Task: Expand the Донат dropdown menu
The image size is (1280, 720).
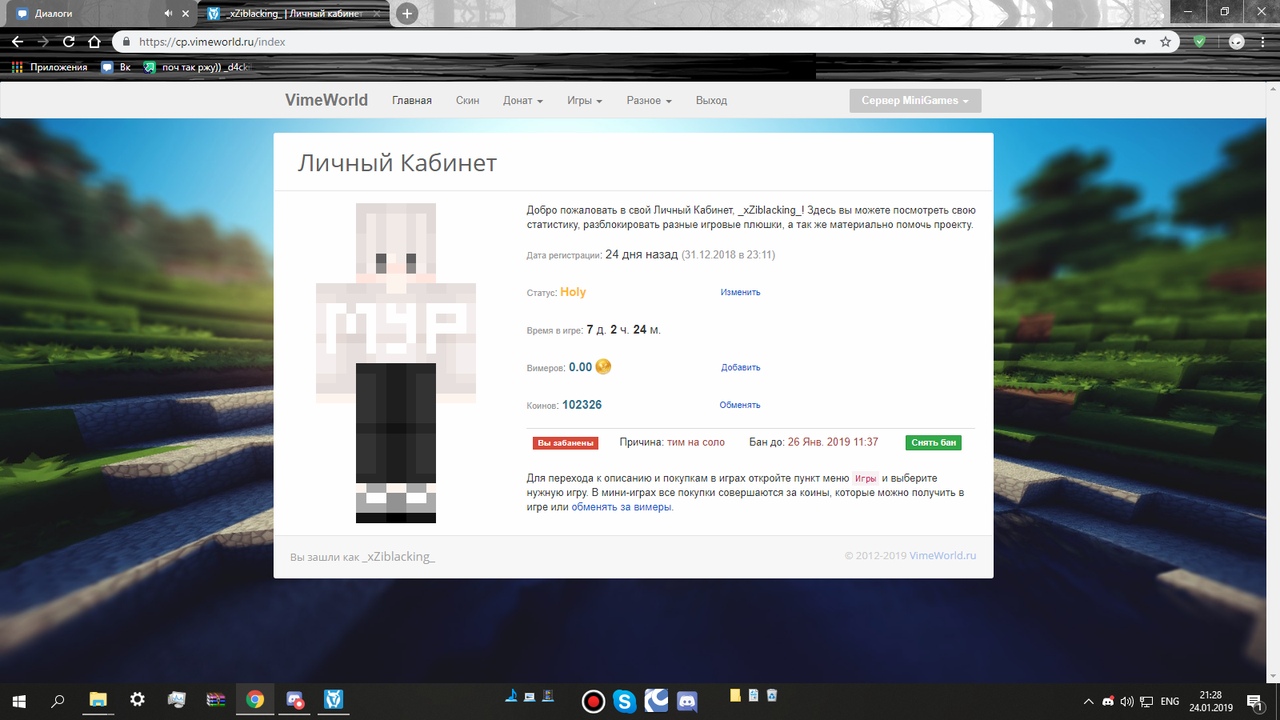Action: tap(522, 101)
